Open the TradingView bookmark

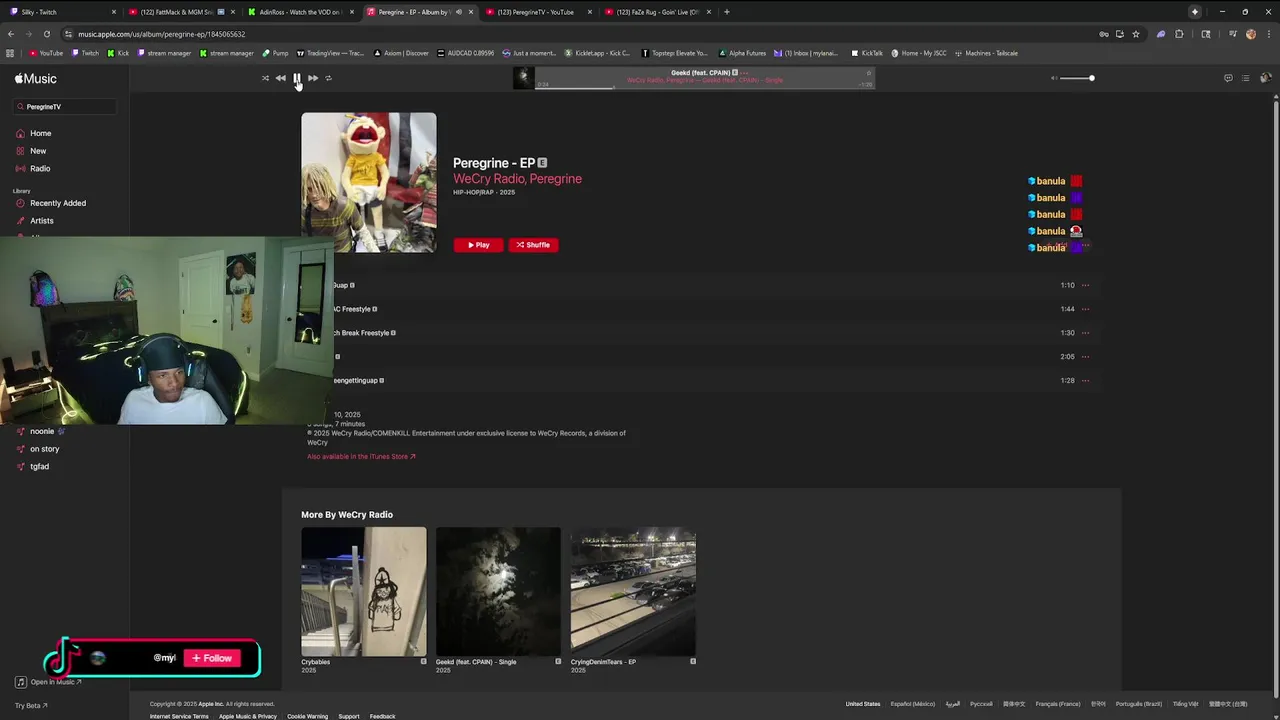pyautogui.click(x=330, y=53)
